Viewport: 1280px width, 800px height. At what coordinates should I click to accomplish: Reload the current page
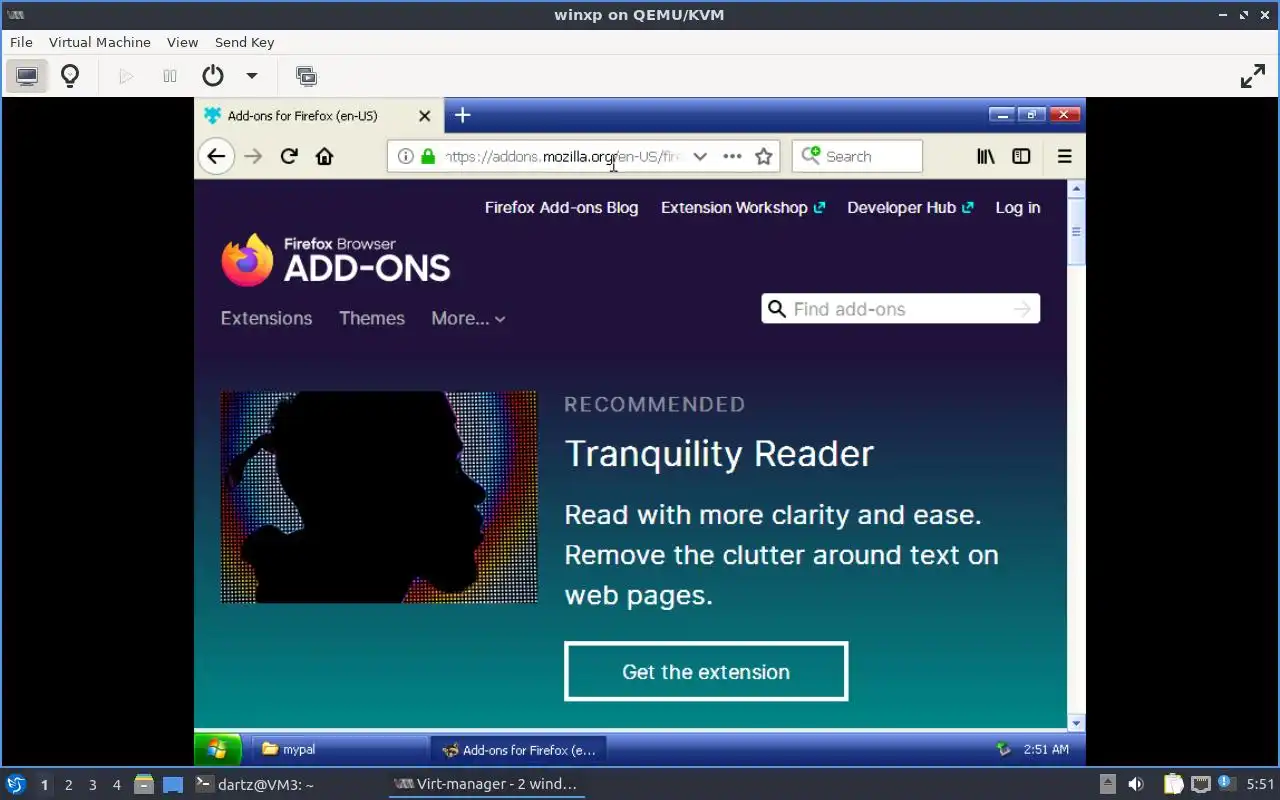click(x=289, y=156)
